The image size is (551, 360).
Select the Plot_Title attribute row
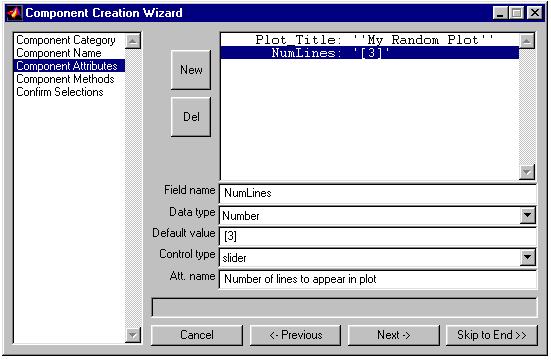pyautogui.click(x=370, y=40)
